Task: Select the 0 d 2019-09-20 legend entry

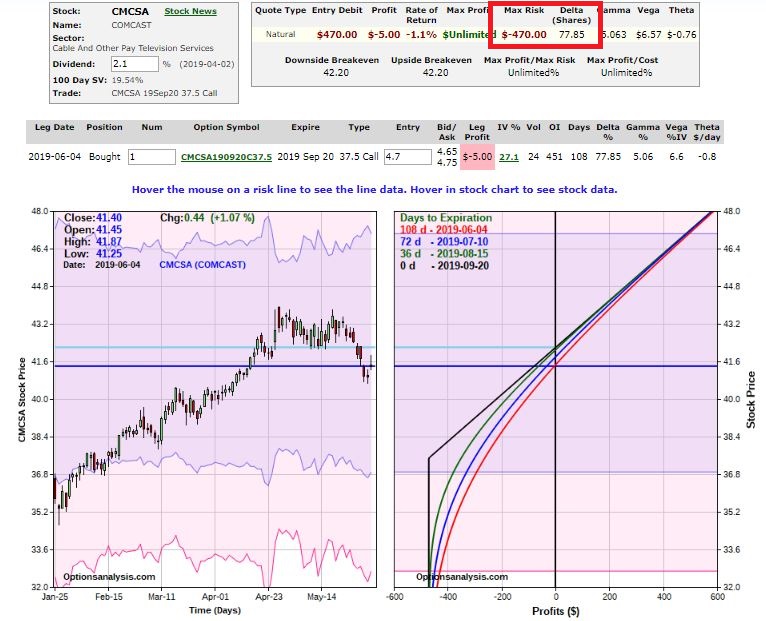Action: click(x=444, y=266)
